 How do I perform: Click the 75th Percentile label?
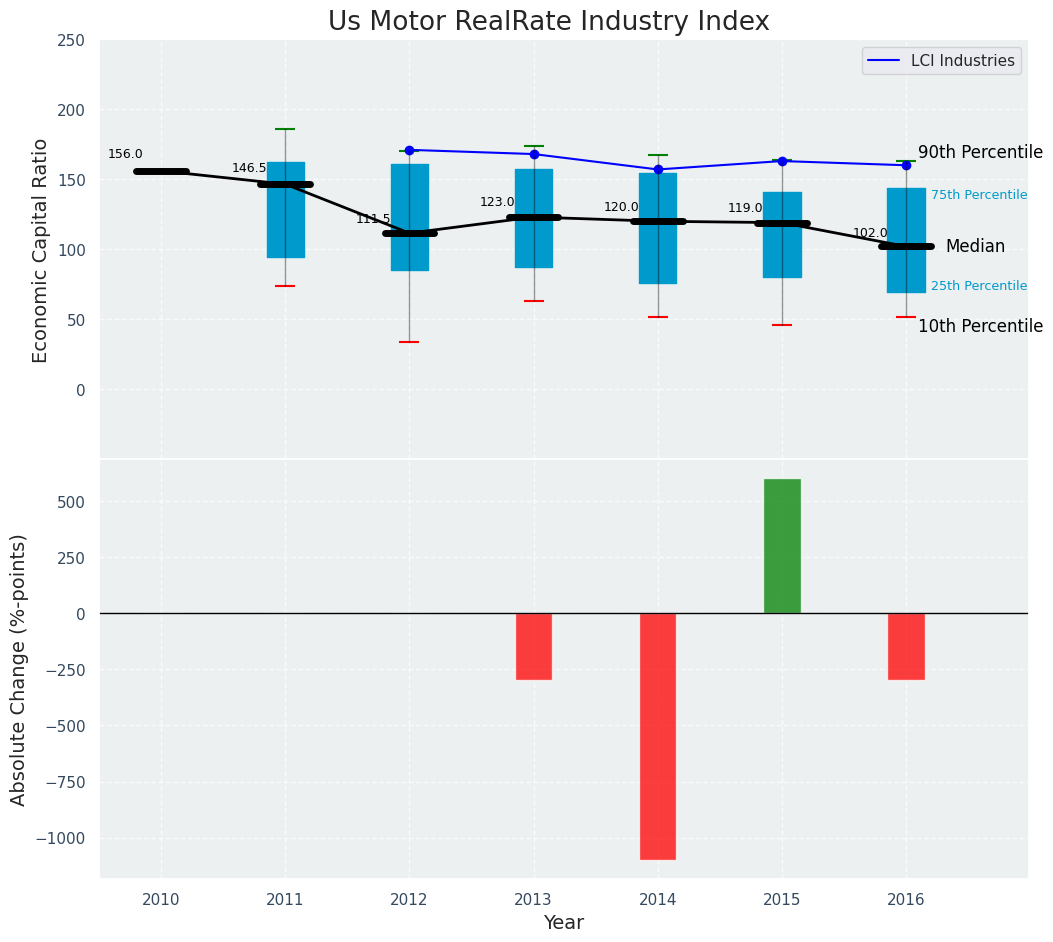pos(978,195)
